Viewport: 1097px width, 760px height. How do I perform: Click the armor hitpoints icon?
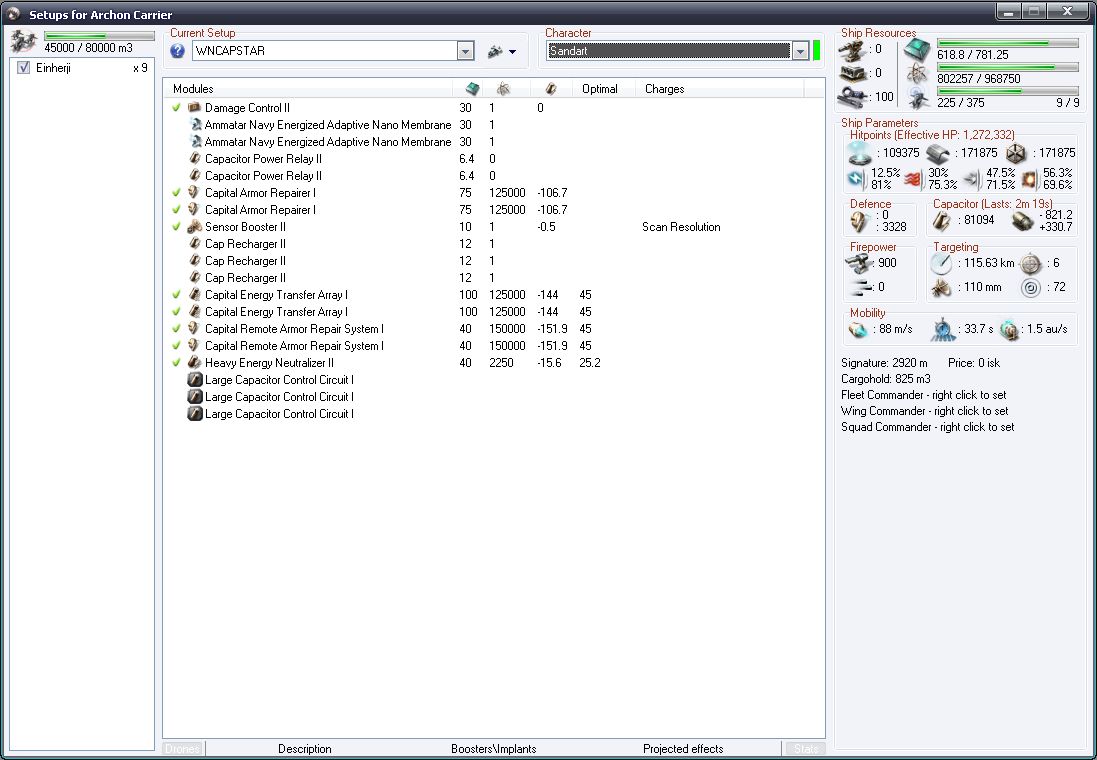(x=937, y=153)
